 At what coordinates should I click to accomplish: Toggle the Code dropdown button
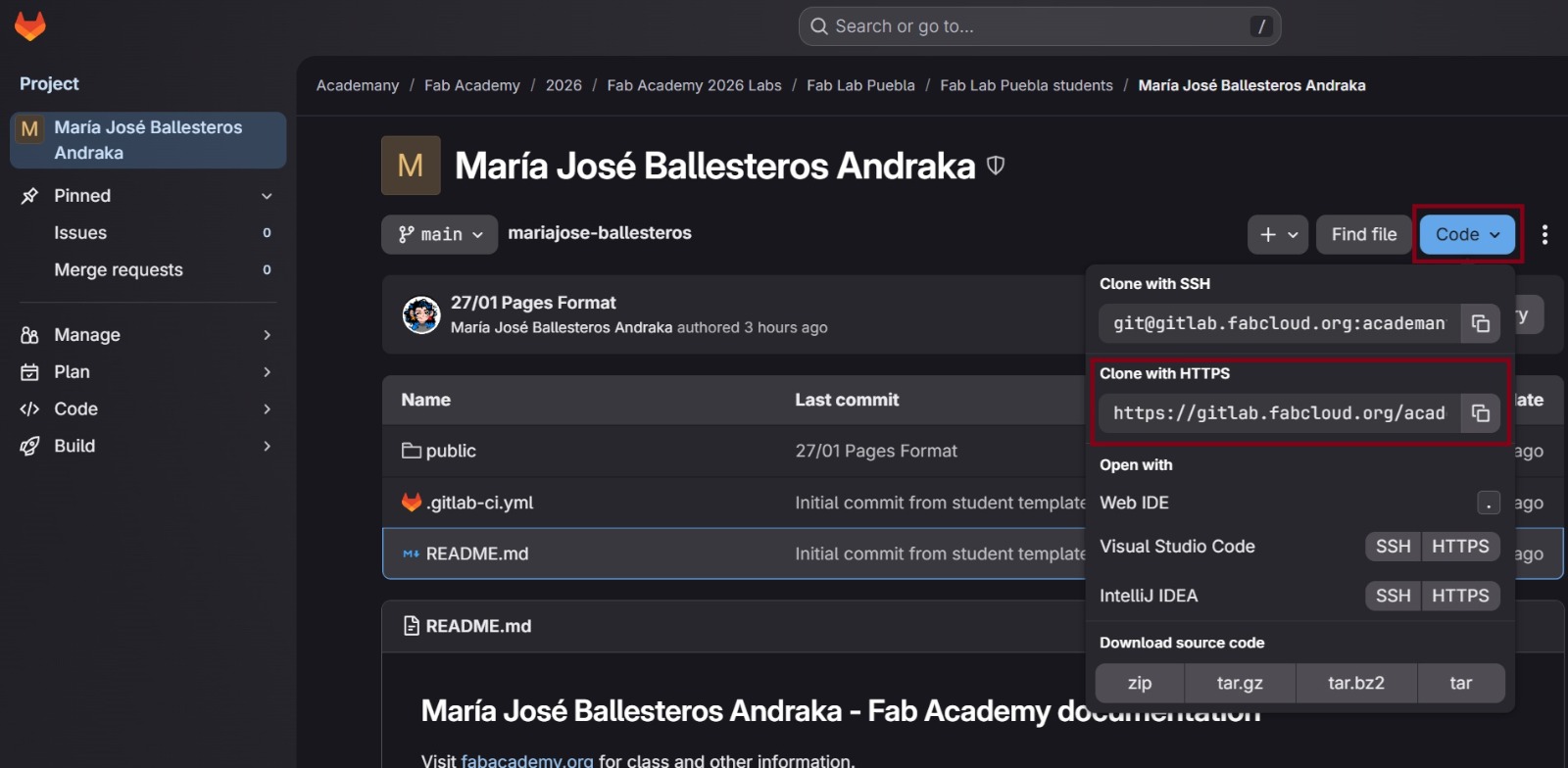point(1467,235)
